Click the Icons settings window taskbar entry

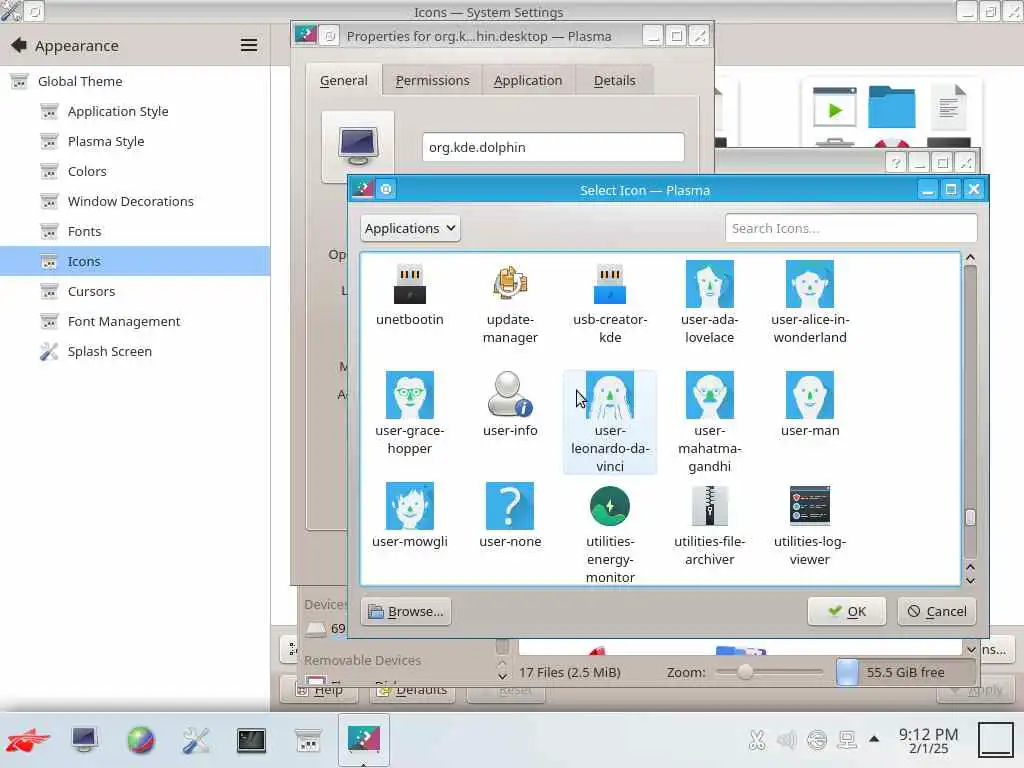tap(308, 740)
